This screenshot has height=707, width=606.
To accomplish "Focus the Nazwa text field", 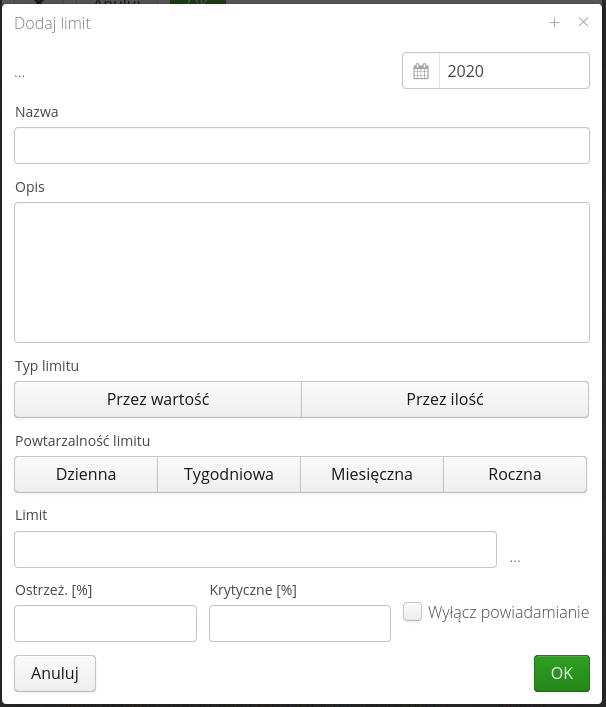I will coord(302,145).
